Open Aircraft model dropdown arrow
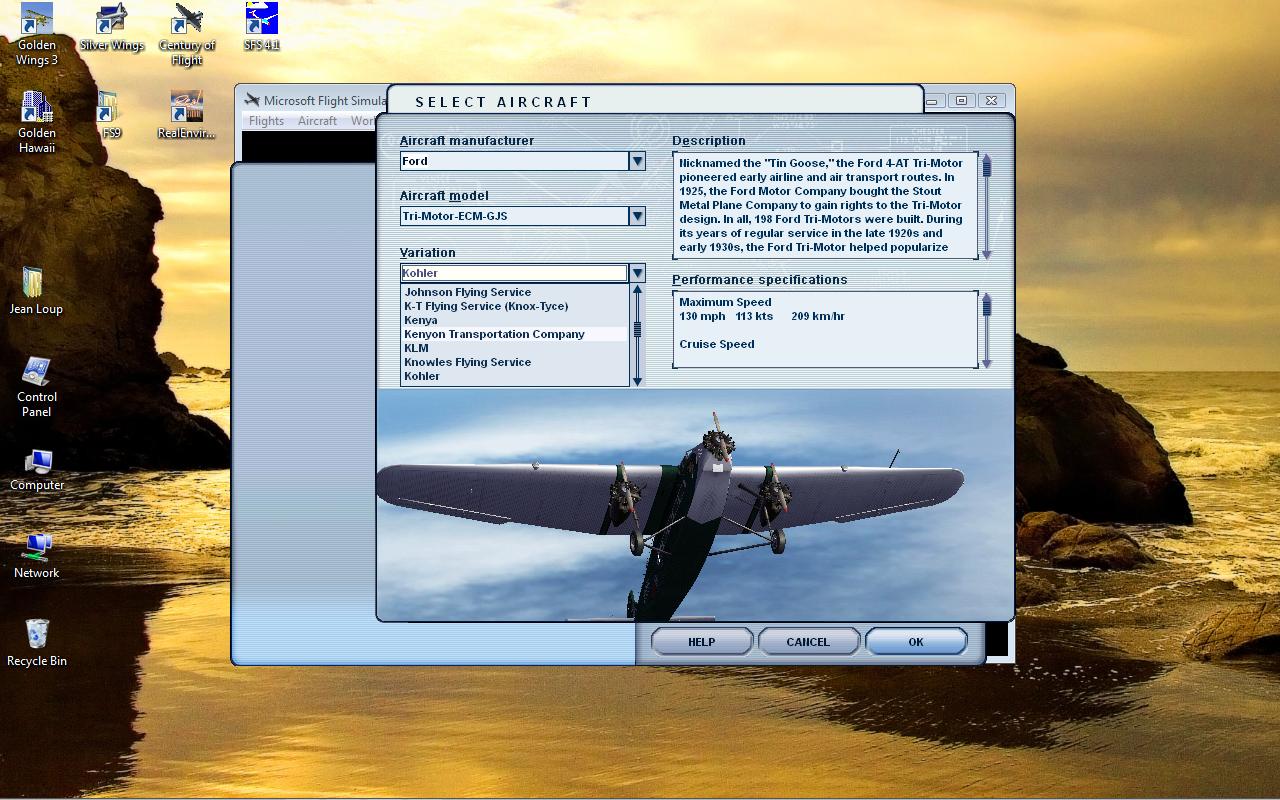 637,216
